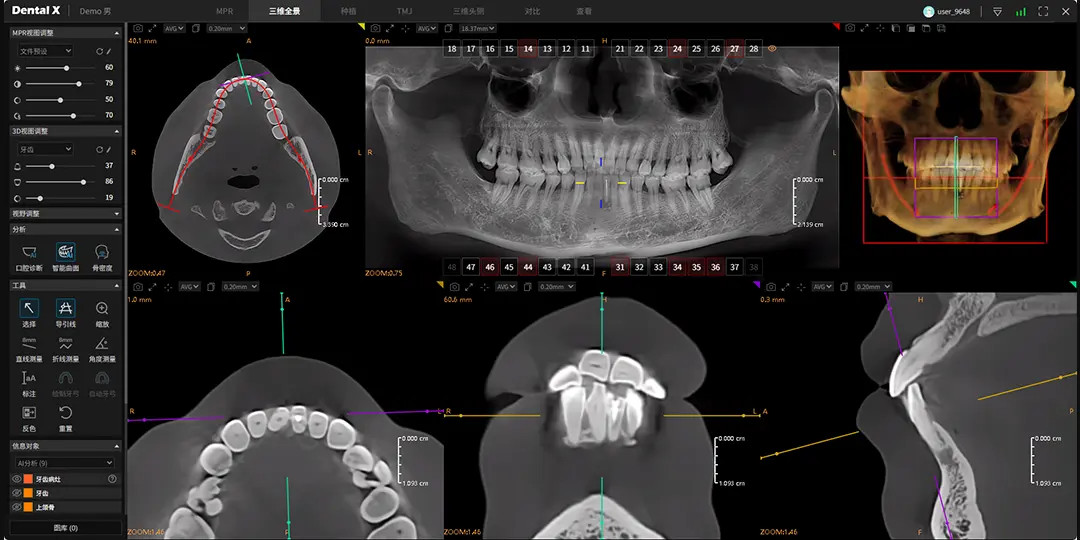Open the AI分析 (9) dropdown
The height and width of the screenshot is (540, 1080).
click(x=61, y=463)
